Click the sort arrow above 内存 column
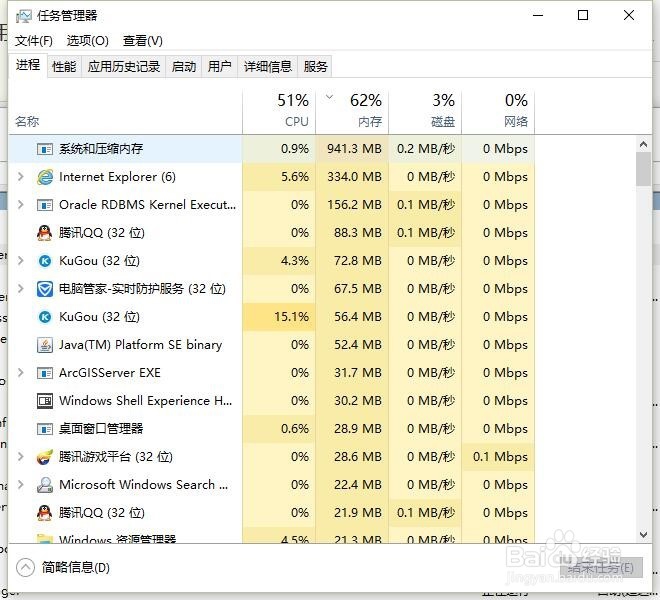 tap(330, 97)
